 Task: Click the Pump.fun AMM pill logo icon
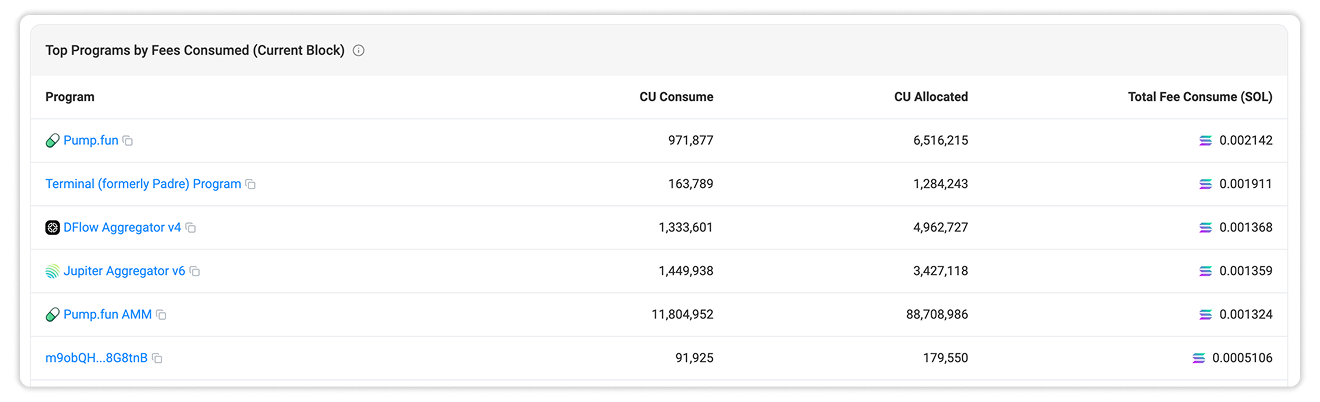pyautogui.click(x=53, y=315)
